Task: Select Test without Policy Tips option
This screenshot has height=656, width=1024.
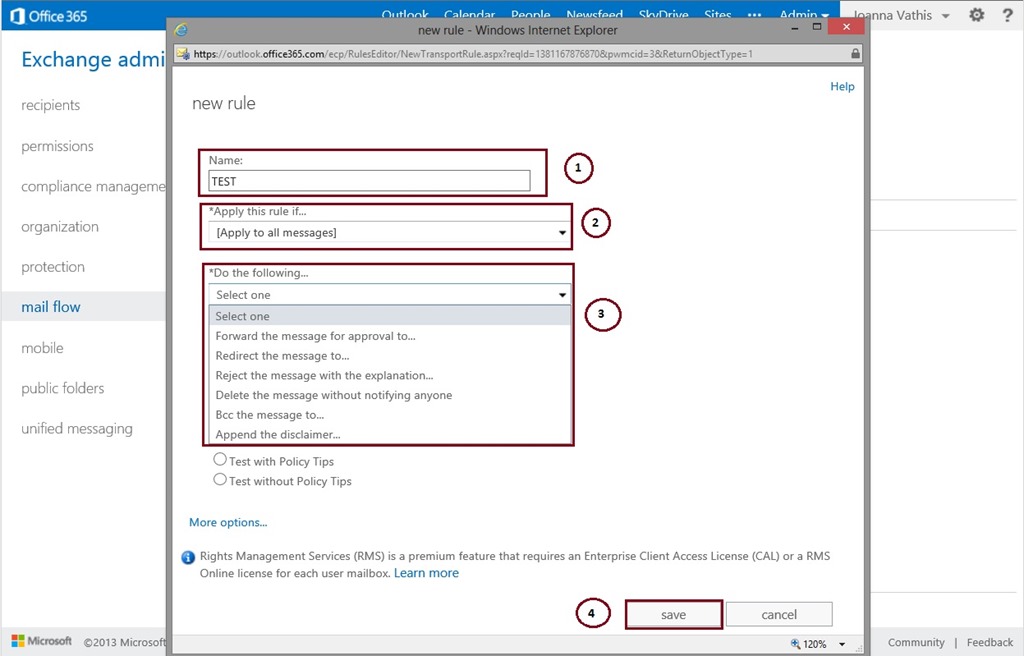Action: (220, 480)
